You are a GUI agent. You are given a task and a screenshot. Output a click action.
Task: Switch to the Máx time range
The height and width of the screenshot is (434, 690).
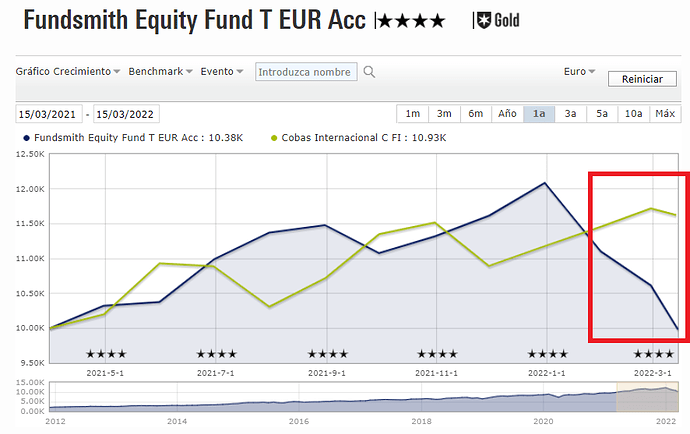click(x=665, y=114)
